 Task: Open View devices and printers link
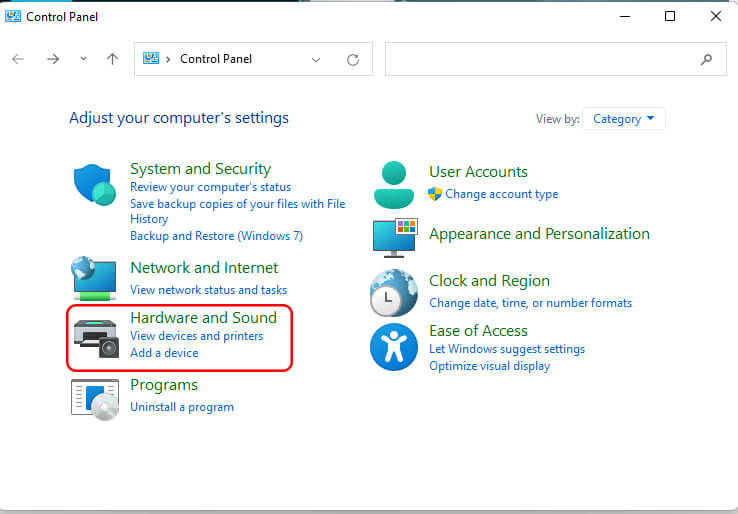pos(196,336)
